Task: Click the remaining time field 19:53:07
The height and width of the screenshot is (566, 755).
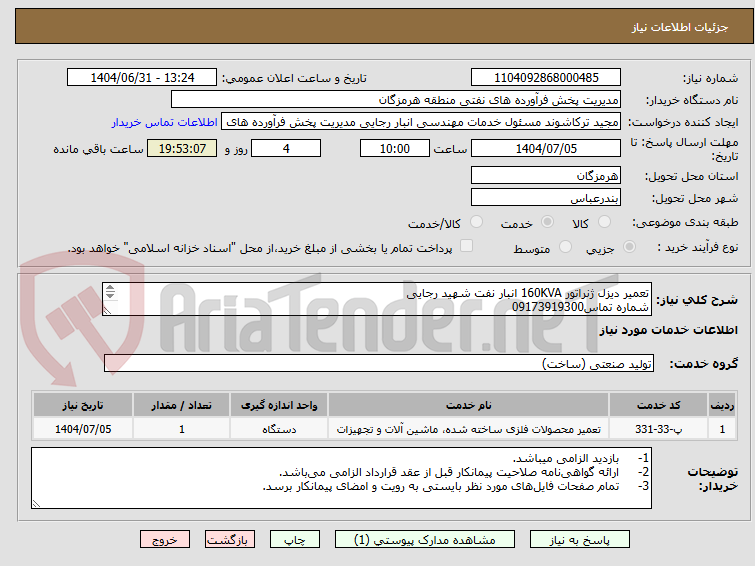Action: point(182,148)
